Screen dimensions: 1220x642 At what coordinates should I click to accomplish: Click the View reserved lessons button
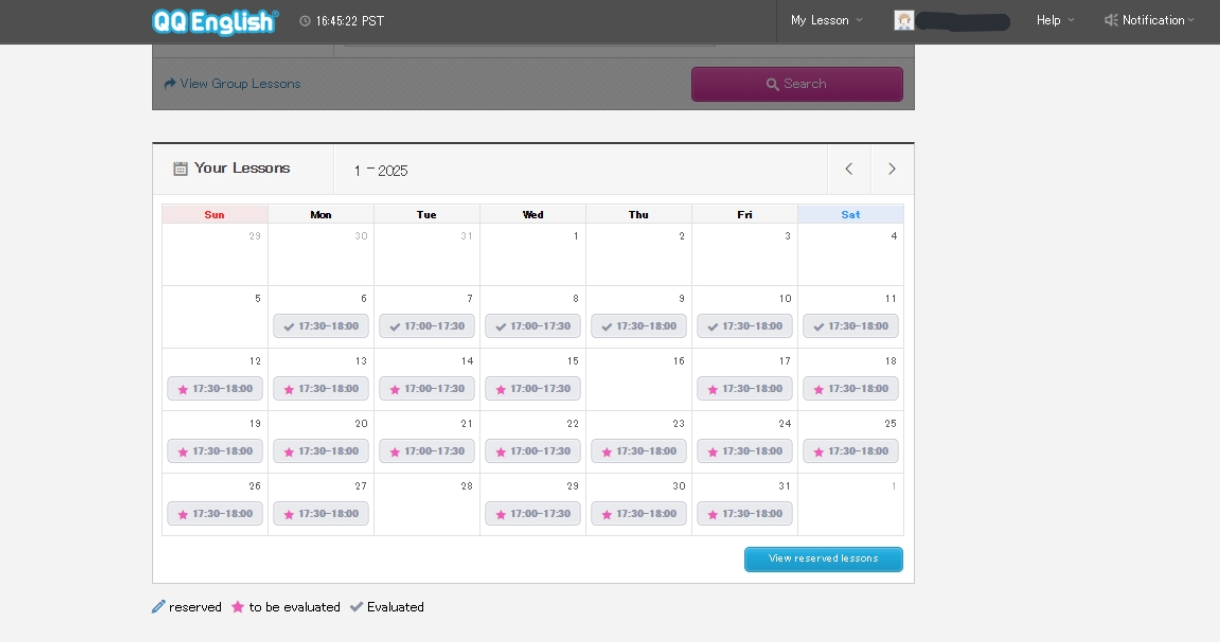tap(823, 559)
